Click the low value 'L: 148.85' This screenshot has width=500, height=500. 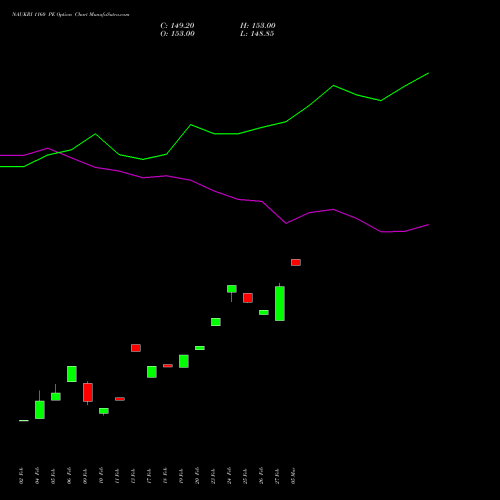pyautogui.click(x=257, y=34)
